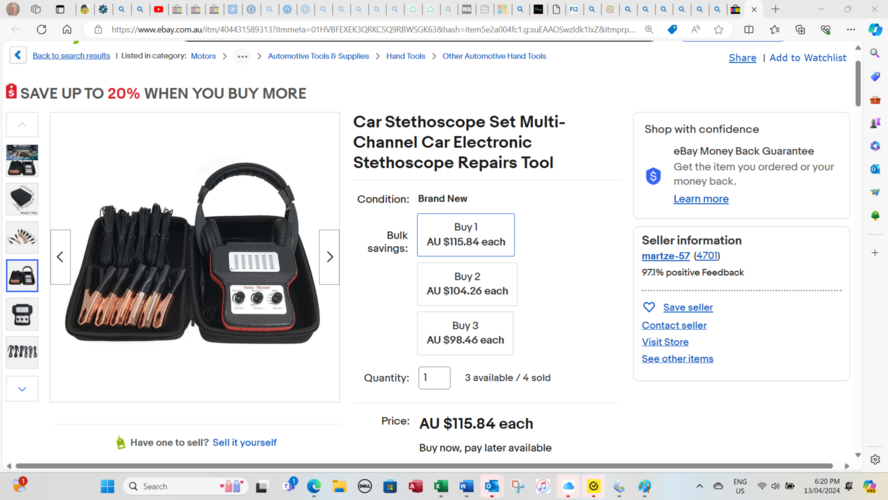Go back using the blue back arrow

18,55
